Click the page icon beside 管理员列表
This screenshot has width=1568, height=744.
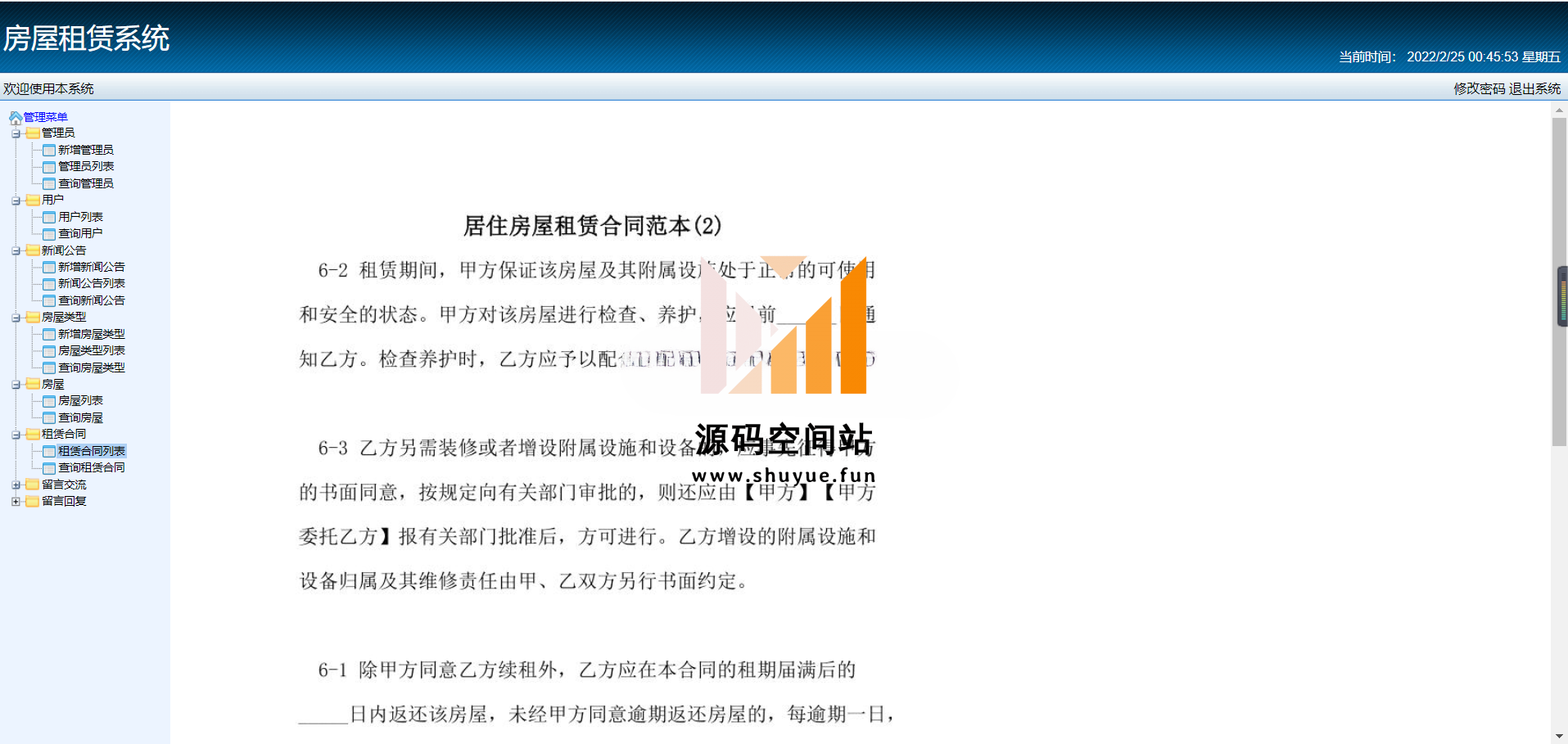(49, 167)
